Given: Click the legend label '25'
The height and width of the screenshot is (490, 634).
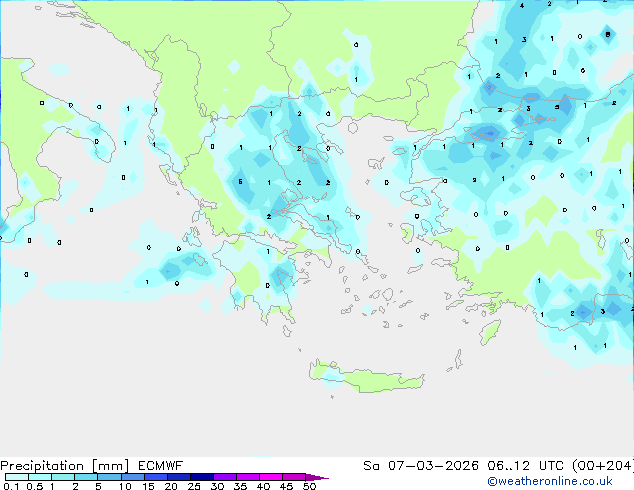Looking at the screenshot, I should [x=194, y=486].
